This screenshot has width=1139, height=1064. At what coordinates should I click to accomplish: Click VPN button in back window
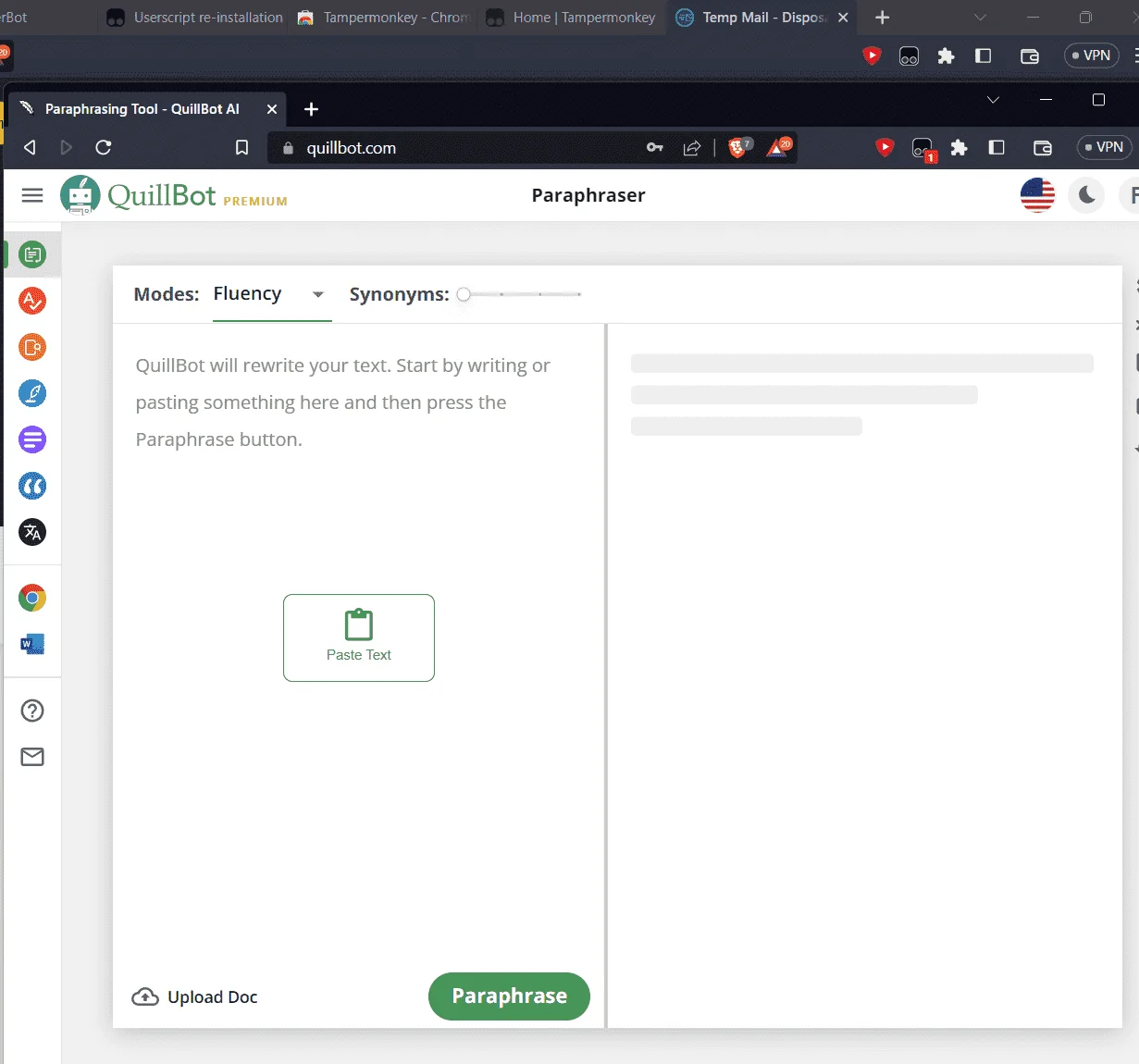pyautogui.click(x=1091, y=56)
